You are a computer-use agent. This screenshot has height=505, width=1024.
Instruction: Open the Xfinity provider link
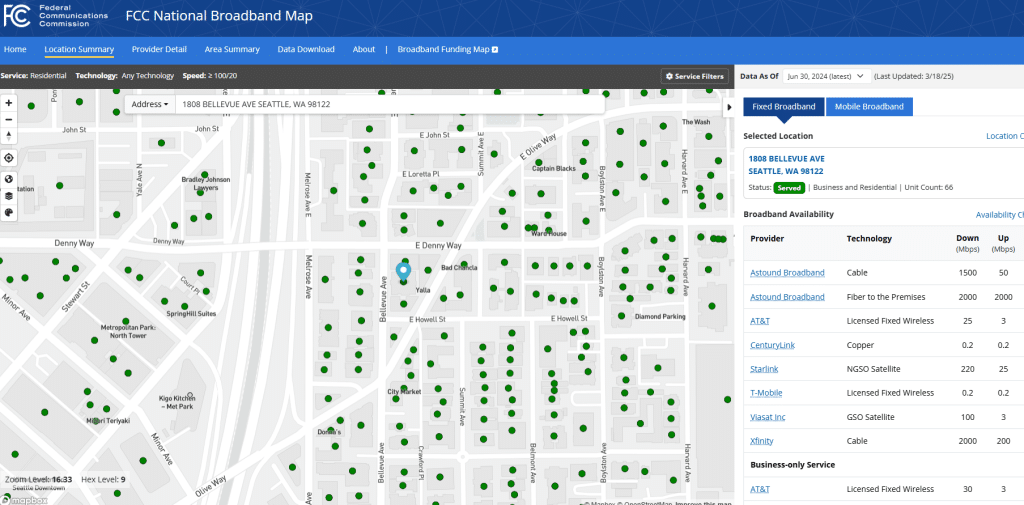coord(761,441)
